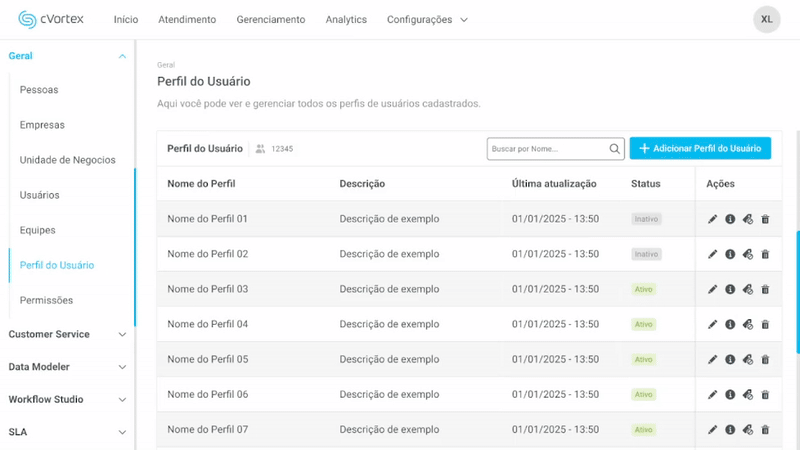Click the edit pencil for Perfil 01

pyautogui.click(x=713, y=219)
